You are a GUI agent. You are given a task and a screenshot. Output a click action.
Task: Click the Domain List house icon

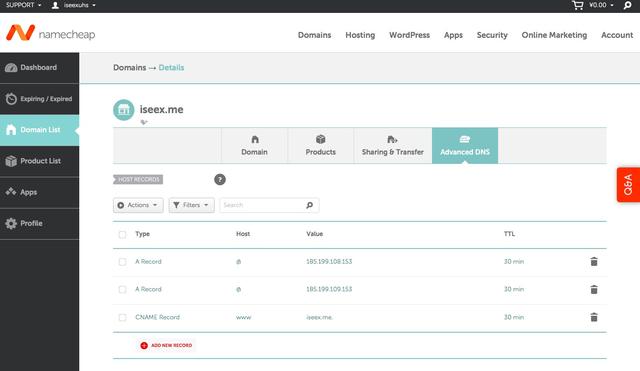click(11, 130)
